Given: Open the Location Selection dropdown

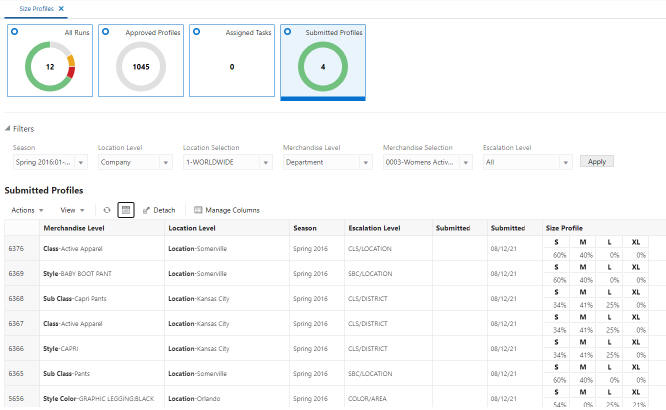Looking at the screenshot, I should point(266,162).
